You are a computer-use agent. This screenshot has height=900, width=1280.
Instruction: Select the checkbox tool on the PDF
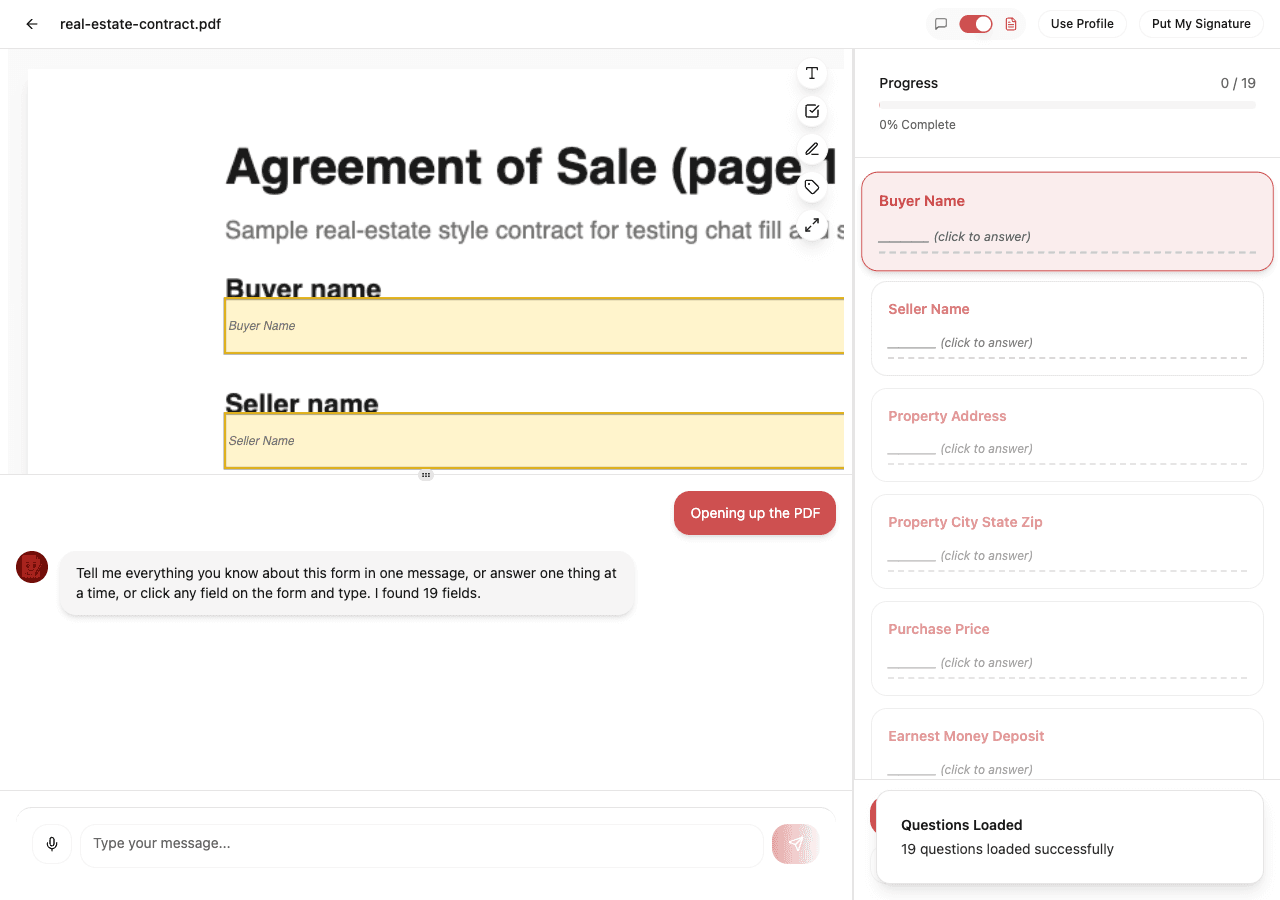(812, 111)
